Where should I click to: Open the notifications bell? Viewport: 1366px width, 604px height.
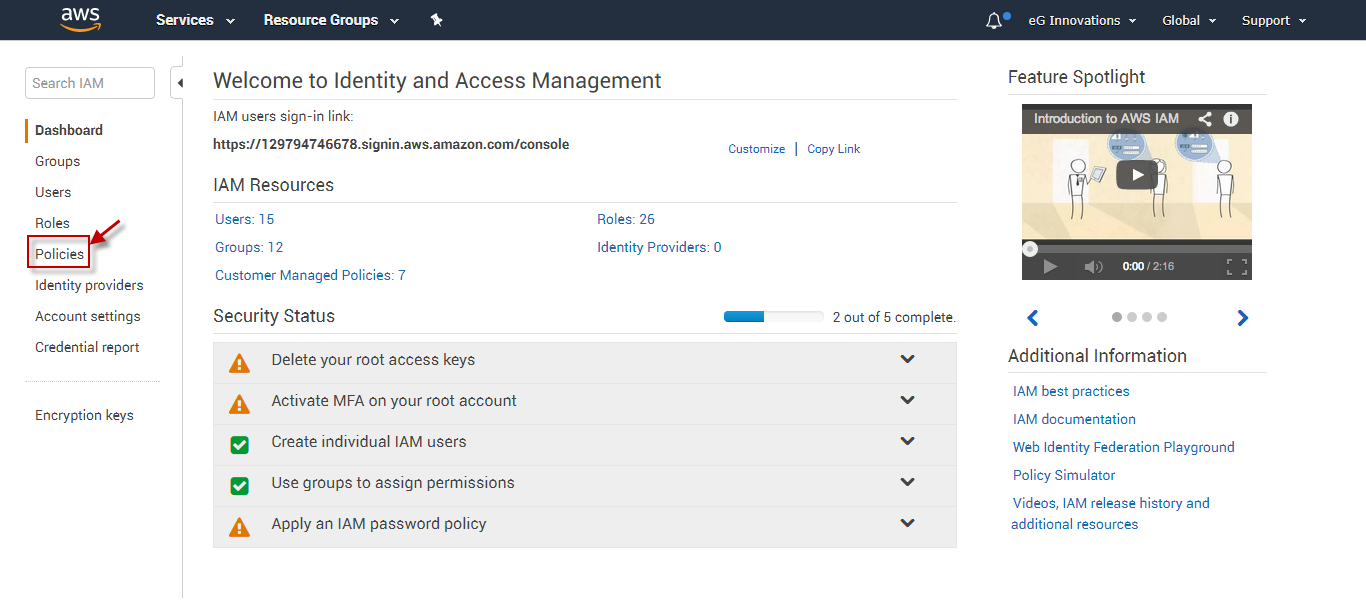coord(994,20)
